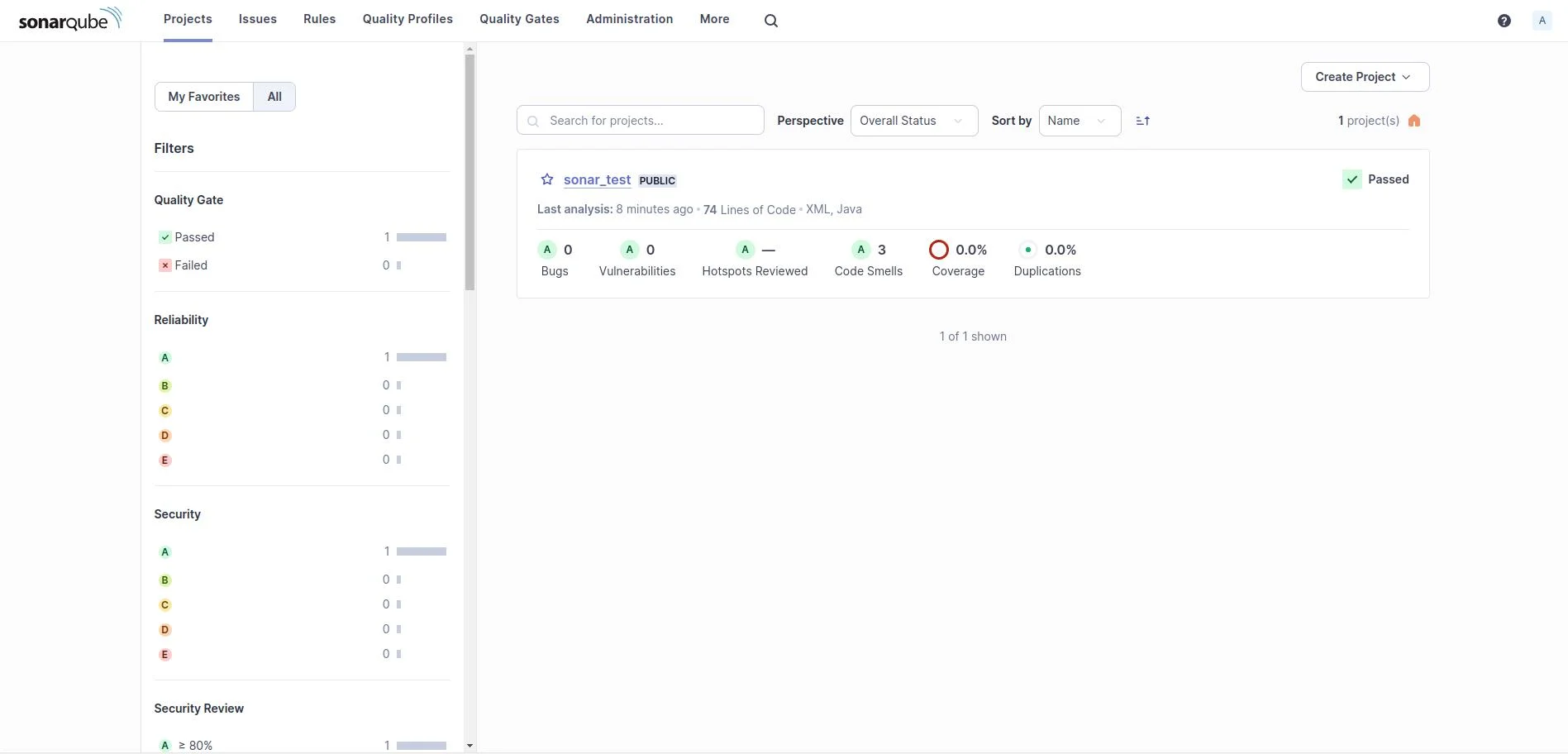Open the user avatar menu

pyautogui.click(x=1542, y=20)
